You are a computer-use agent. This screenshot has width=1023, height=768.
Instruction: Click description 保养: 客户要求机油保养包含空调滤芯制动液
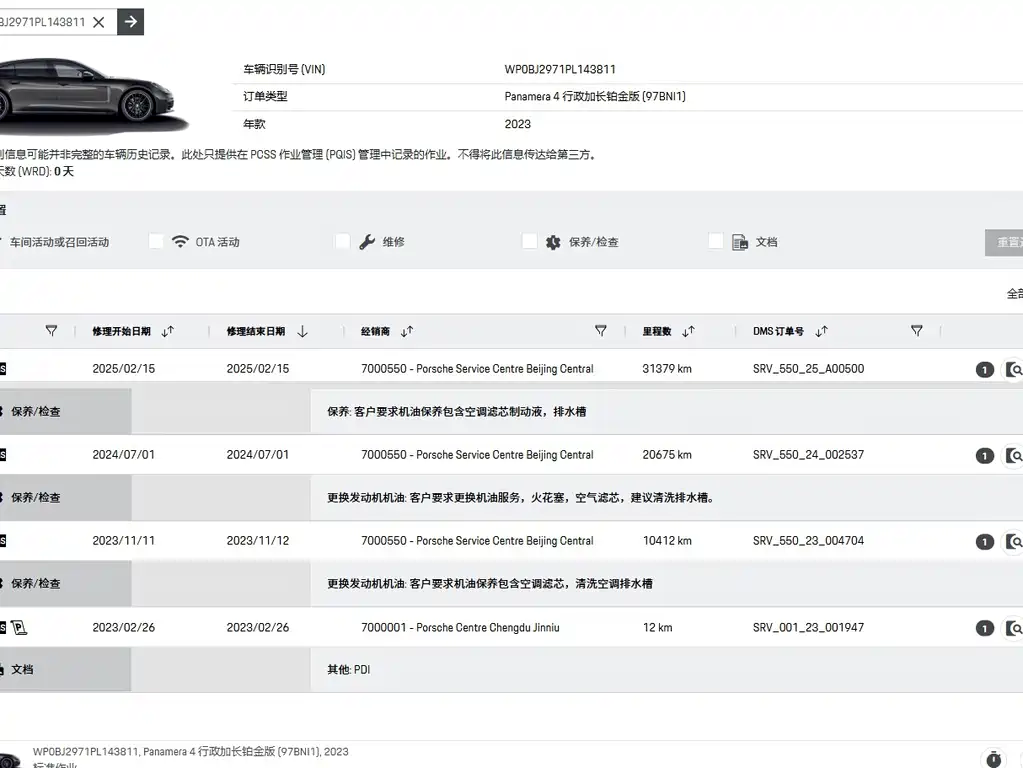pyautogui.click(x=457, y=412)
